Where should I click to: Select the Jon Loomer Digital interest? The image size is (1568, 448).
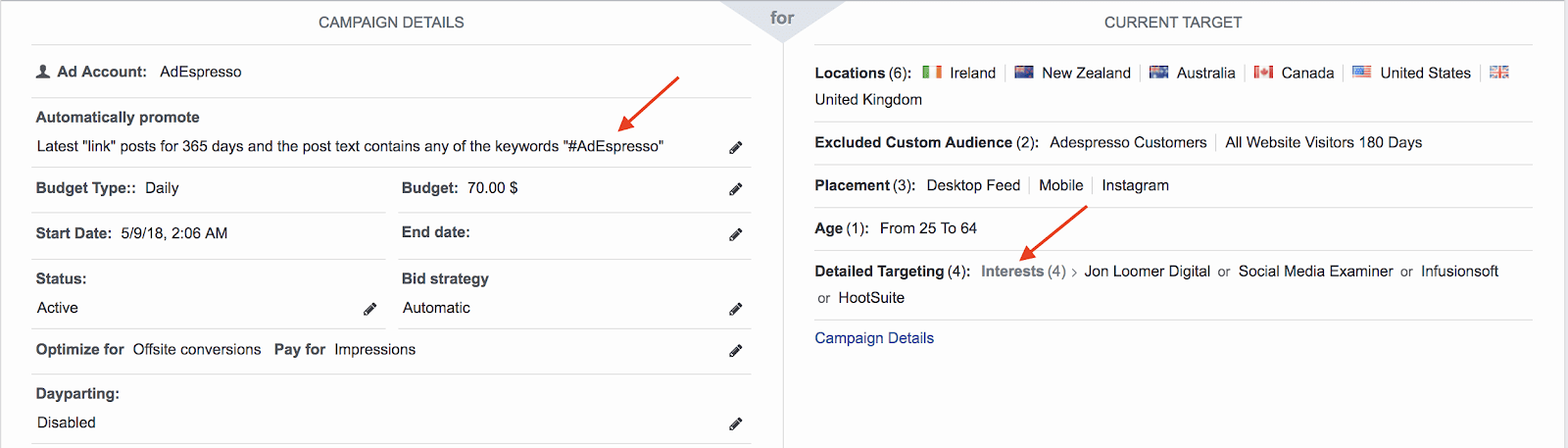tap(1147, 272)
